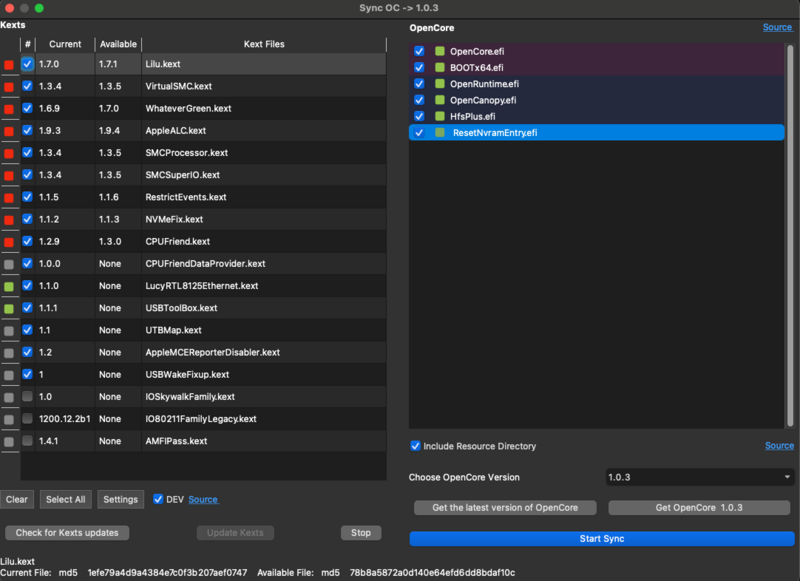Click the gray status square beside IOSkywalkFamily.kext
800x581 pixels.
click(x=11, y=396)
